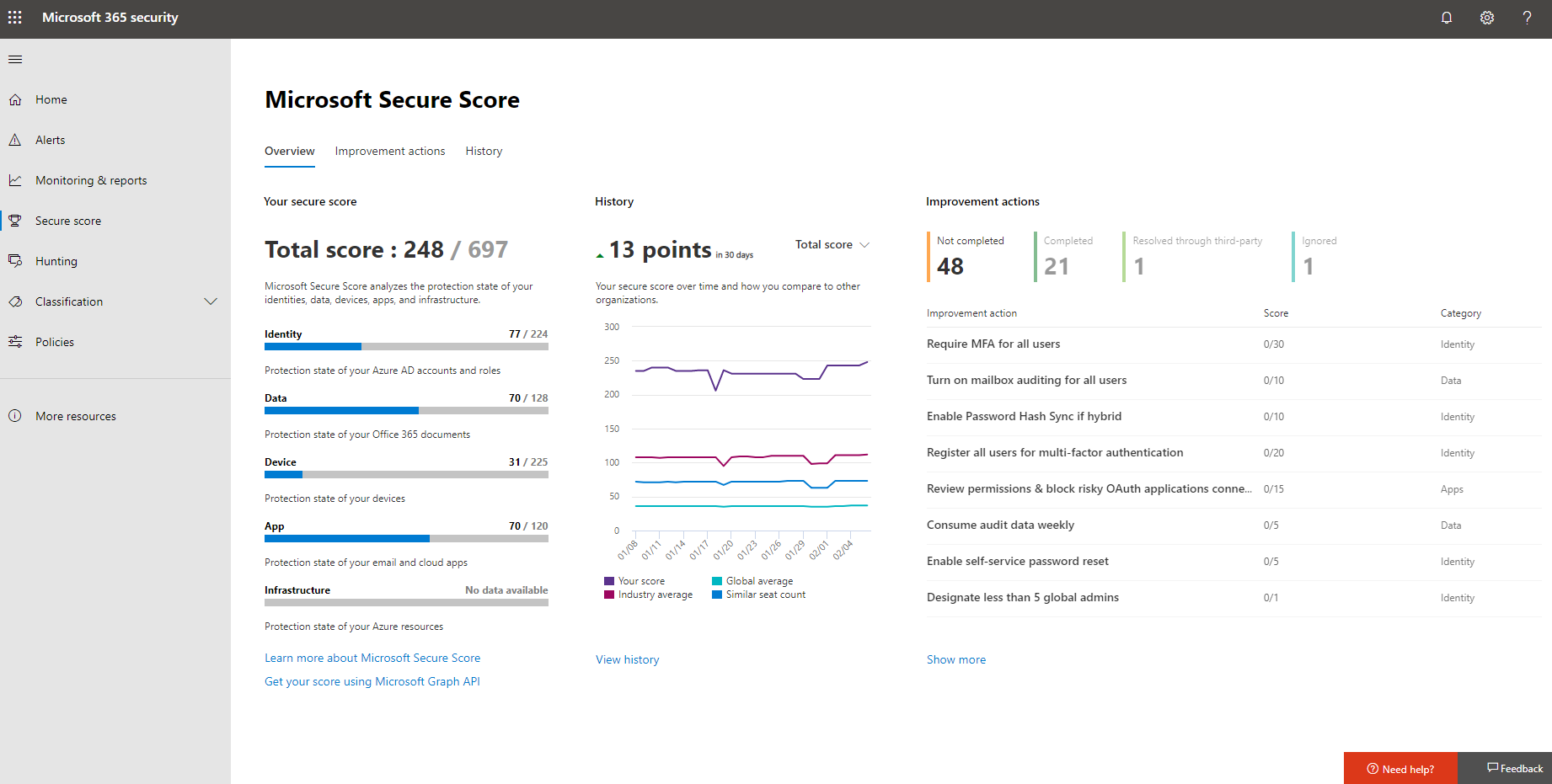Image resolution: width=1552 pixels, height=784 pixels.
Task: Collapse the navigation pane with hamburger menu
Action: (x=14, y=59)
